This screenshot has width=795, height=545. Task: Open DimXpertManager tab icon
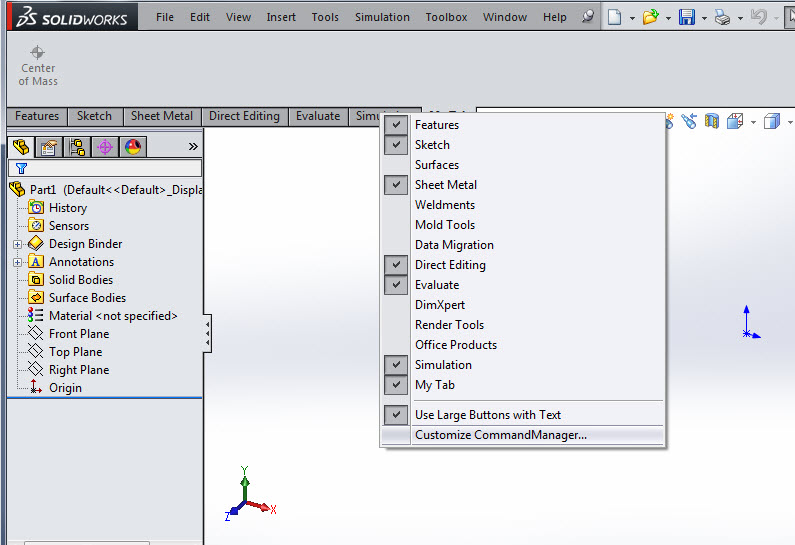pos(105,147)
